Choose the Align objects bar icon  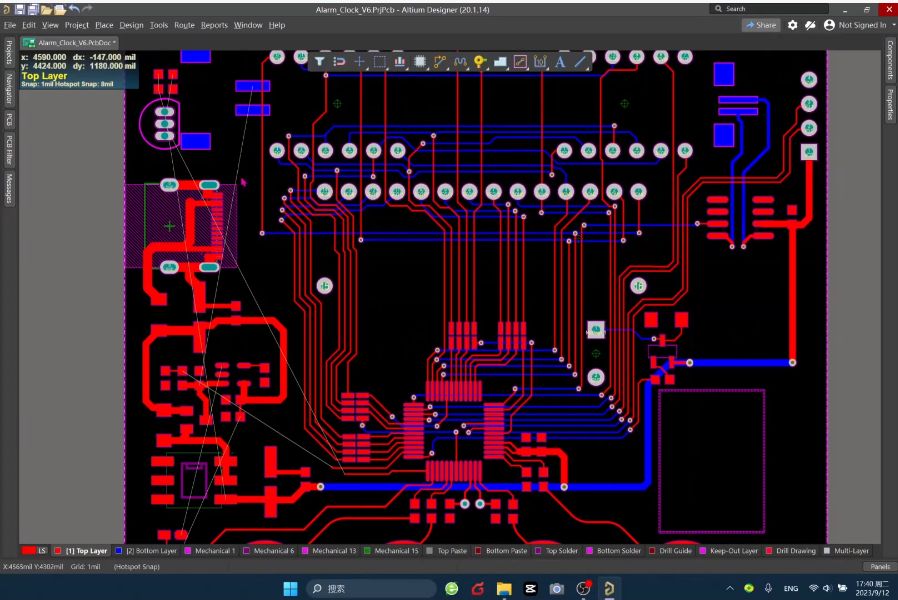(400, 61)
